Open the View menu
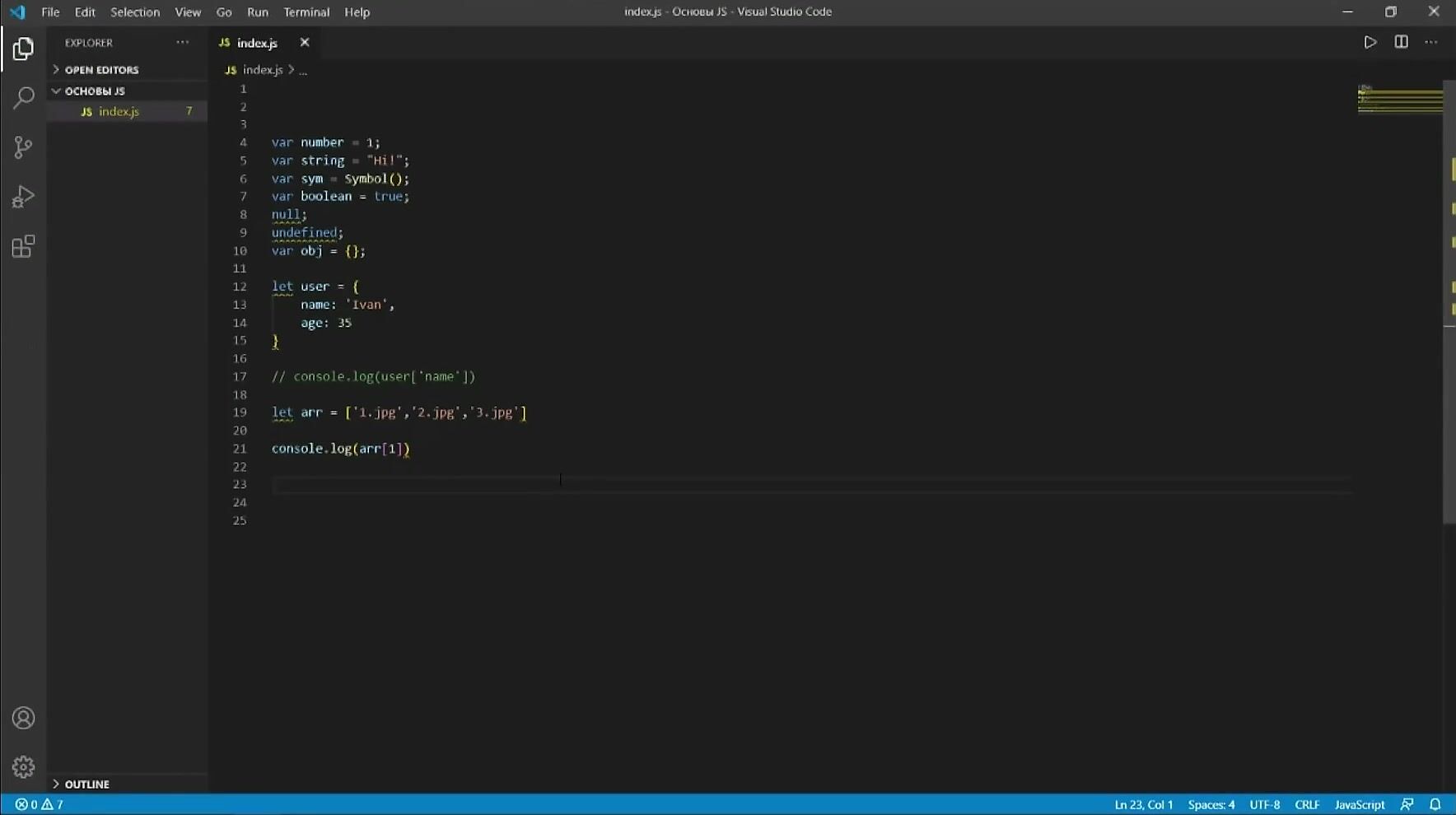 [x=188, y=12]
